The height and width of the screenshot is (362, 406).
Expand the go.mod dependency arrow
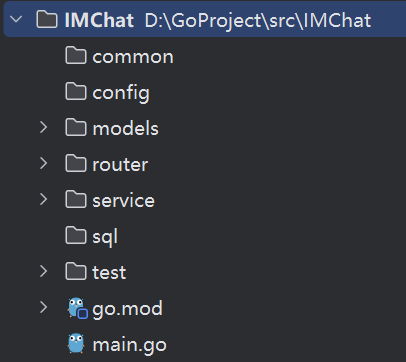pos(44,307)
